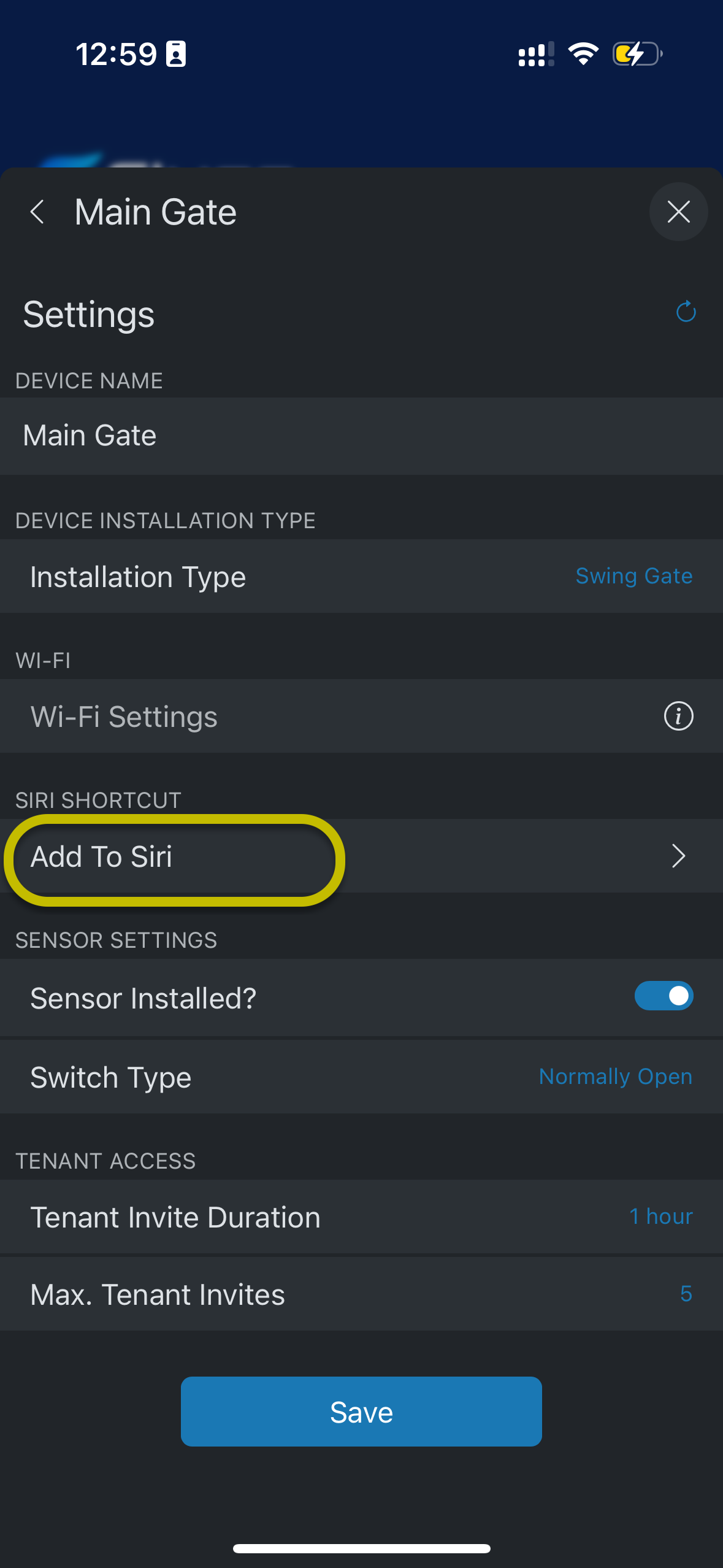Open Wi-Fi Settings row
This screenshot has width=723, height=1568.
(361, 716)
